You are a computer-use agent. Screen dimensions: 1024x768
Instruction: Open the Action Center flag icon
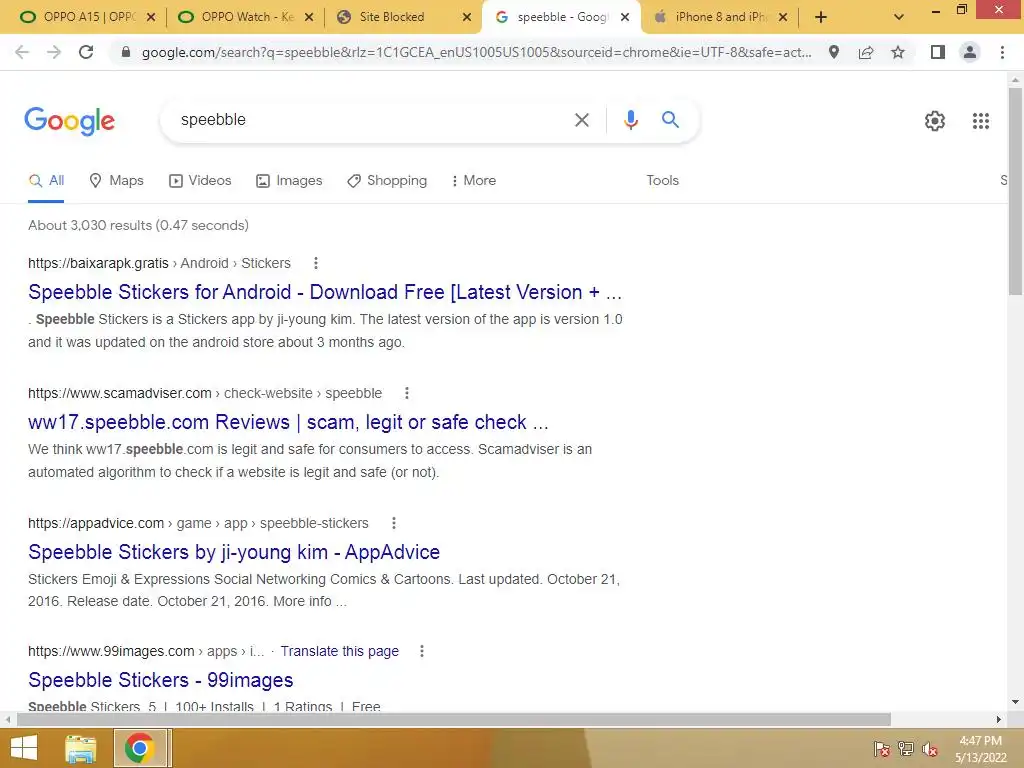coord(882,748)
